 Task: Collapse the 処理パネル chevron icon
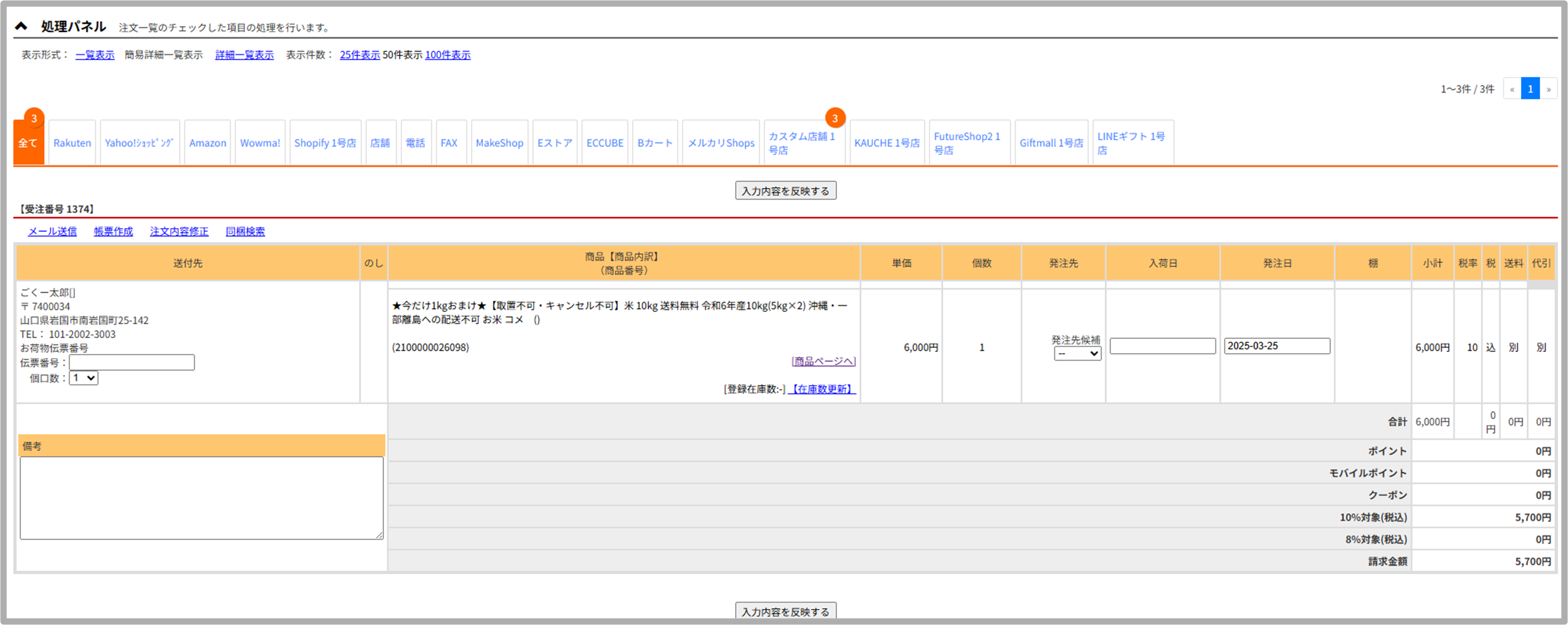(21, 26)
